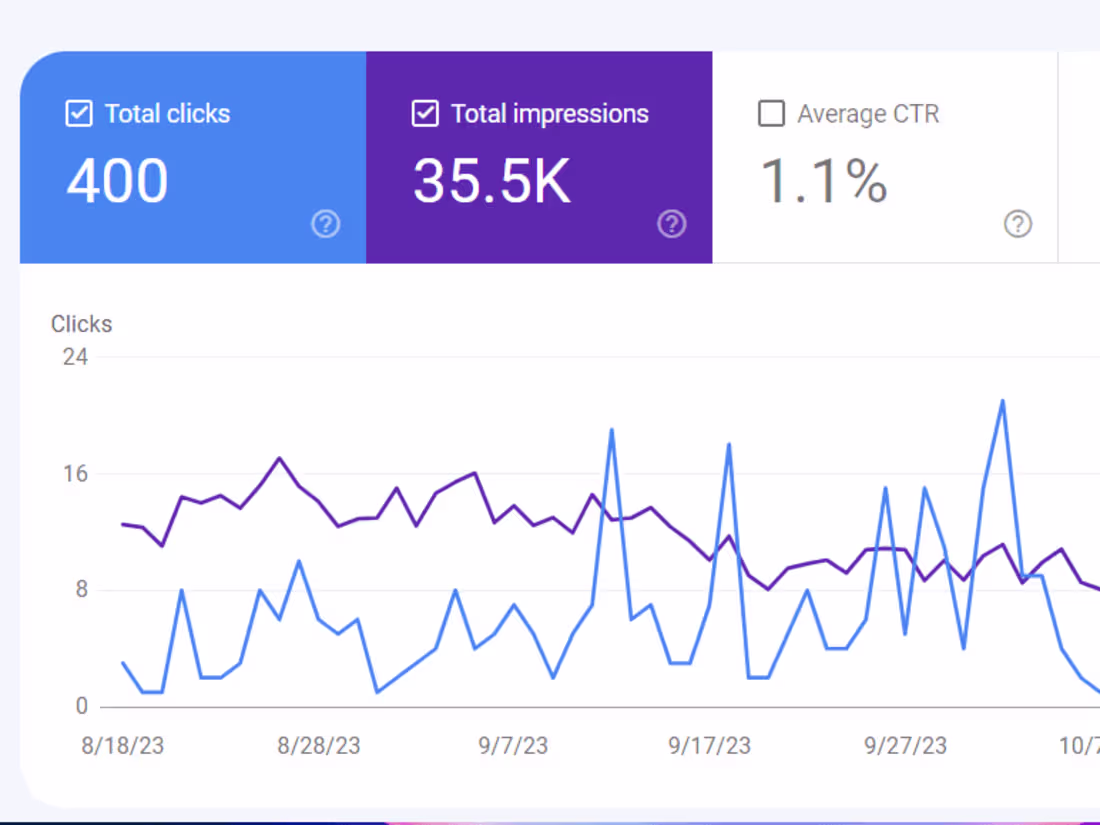
Task: Uncheck the Total impressions checkbox
Action: tap(425, 113)
